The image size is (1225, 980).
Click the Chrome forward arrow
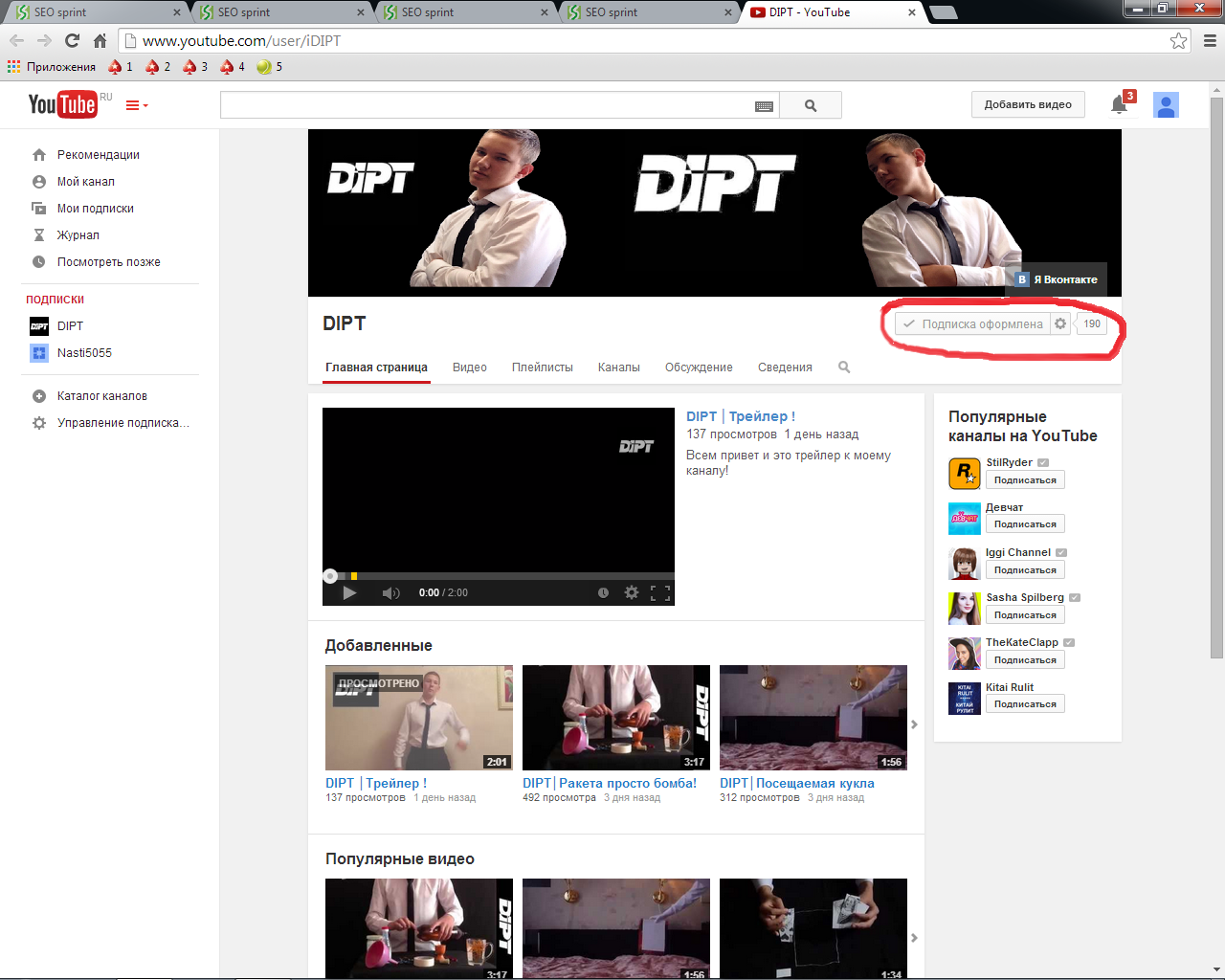(x=44, y=40)
